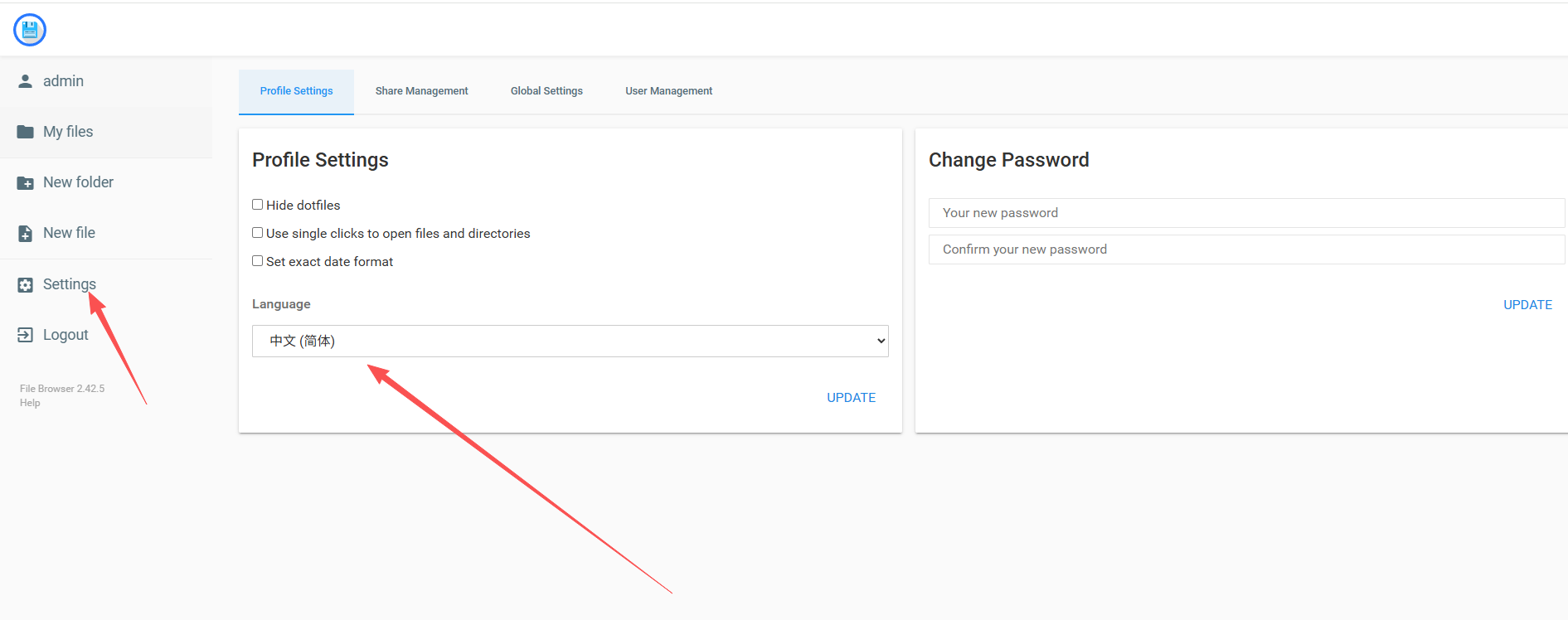Click the New folder plus icon

pyautogui.click(x=26, y=182)
